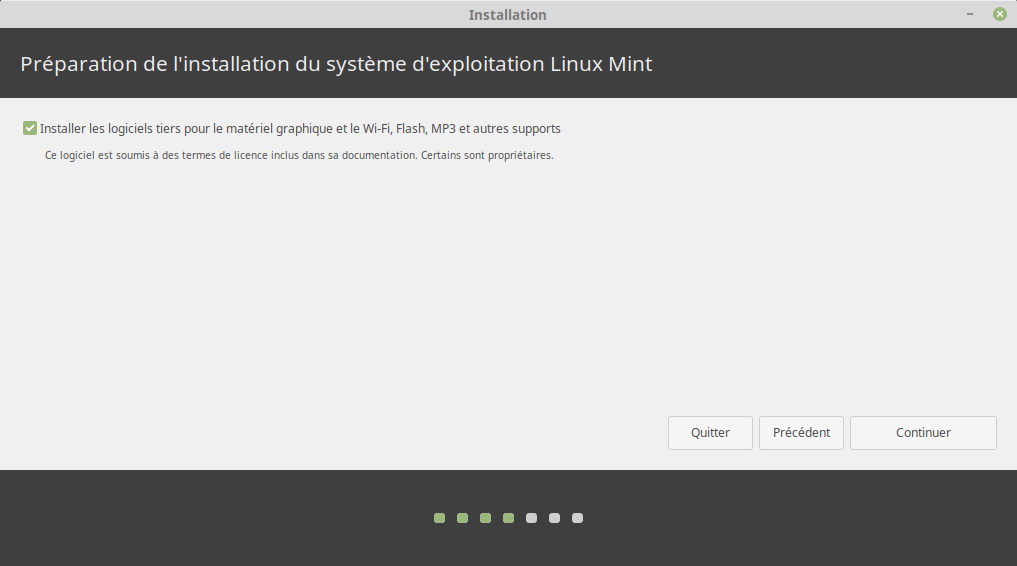Toggle the third-party software install checkbox
The height and width of the screenshot is (566, 1017).
pyautogui.click(x=30, y=128)
